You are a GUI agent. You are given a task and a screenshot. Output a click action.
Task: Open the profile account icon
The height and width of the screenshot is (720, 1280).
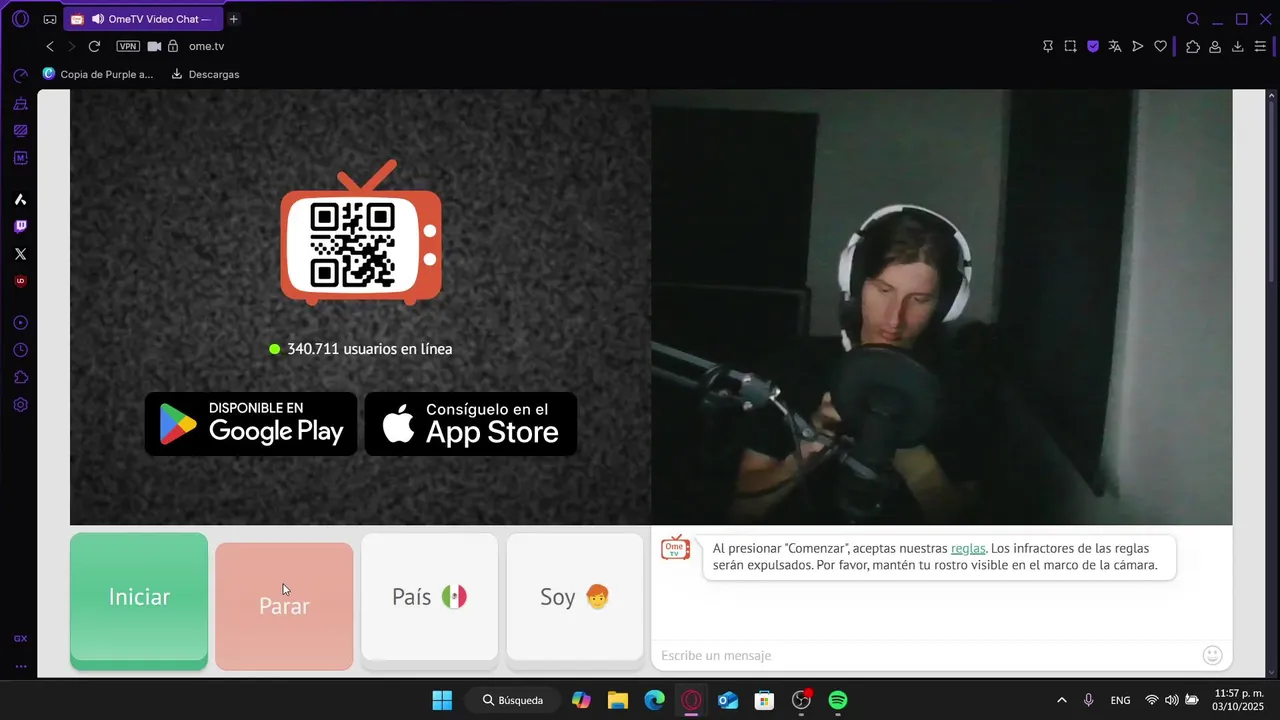pyautogui.click(x=1215, y=46)
